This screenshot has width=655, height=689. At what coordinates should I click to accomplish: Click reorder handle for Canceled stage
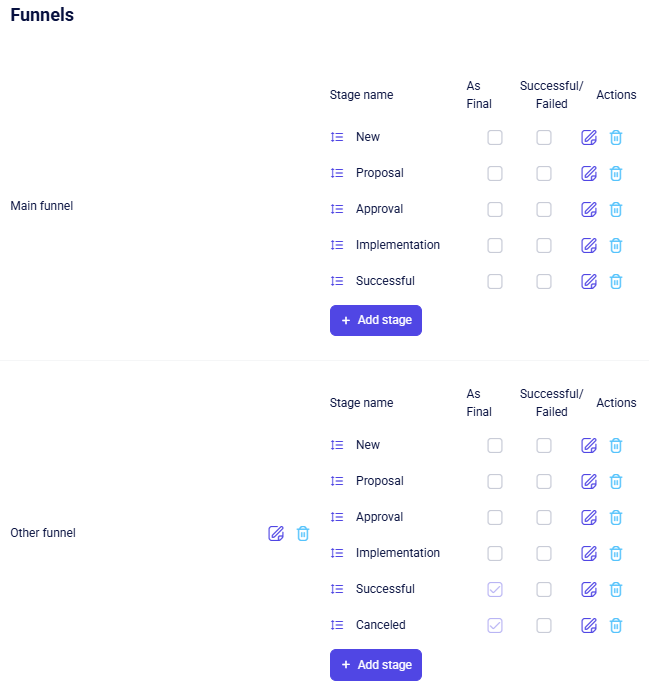337,626
